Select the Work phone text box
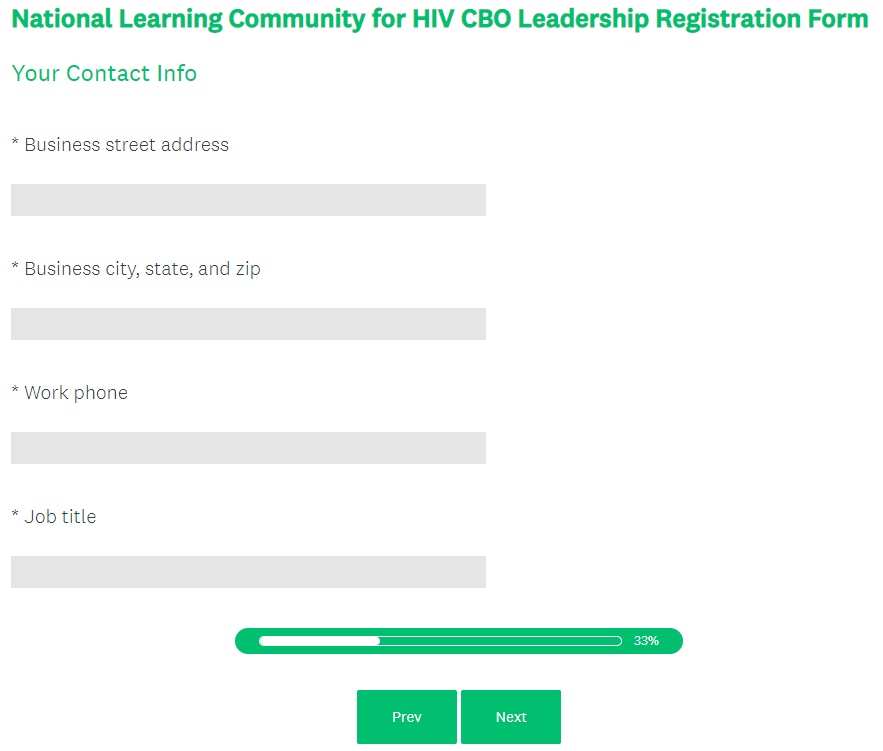This screenshot has width=883, height=751. (x=248, y=448)
